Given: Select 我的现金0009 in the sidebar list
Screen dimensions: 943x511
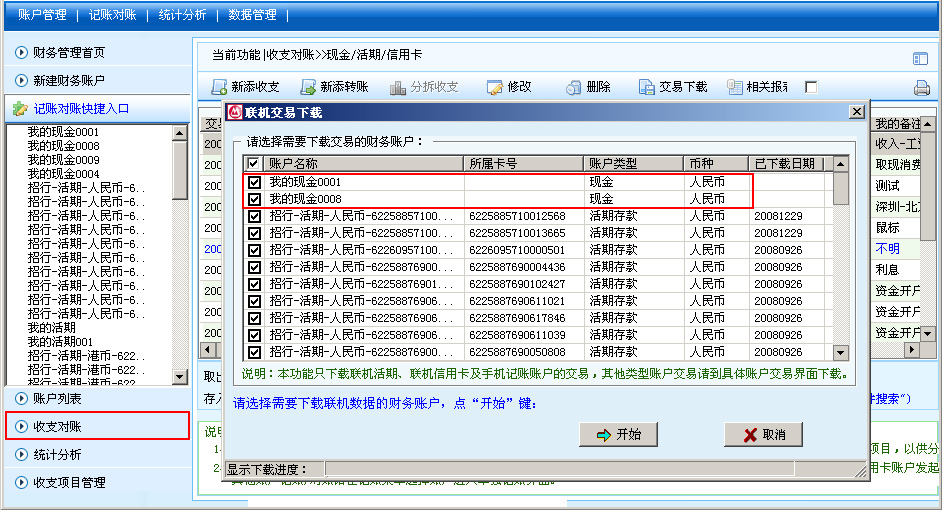Looking at the screenshot, I should [x=63, y=160].
